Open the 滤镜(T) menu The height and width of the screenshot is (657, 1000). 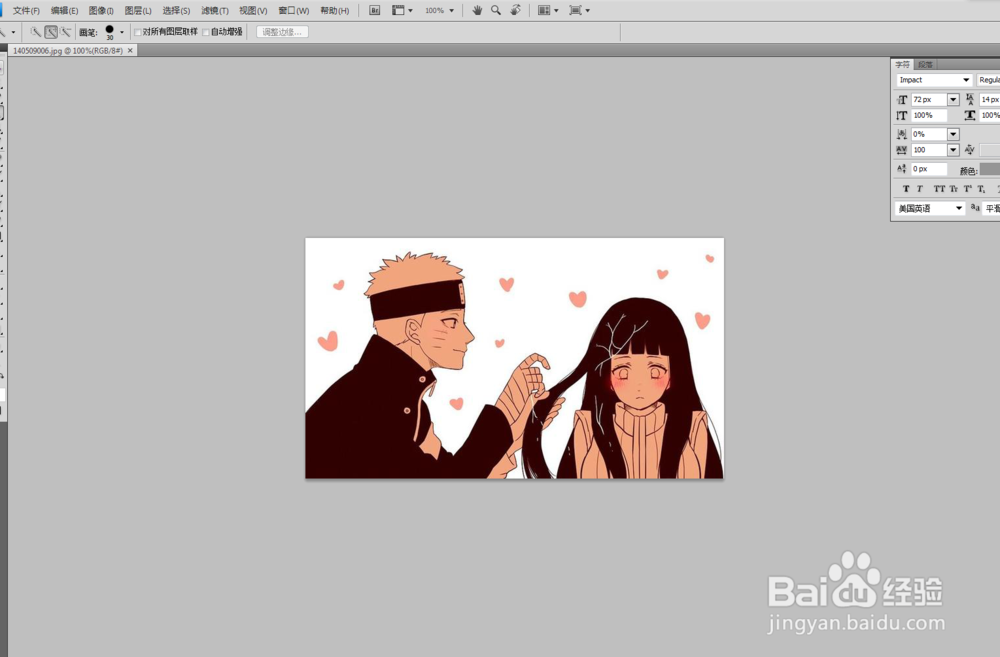(214, 11)
